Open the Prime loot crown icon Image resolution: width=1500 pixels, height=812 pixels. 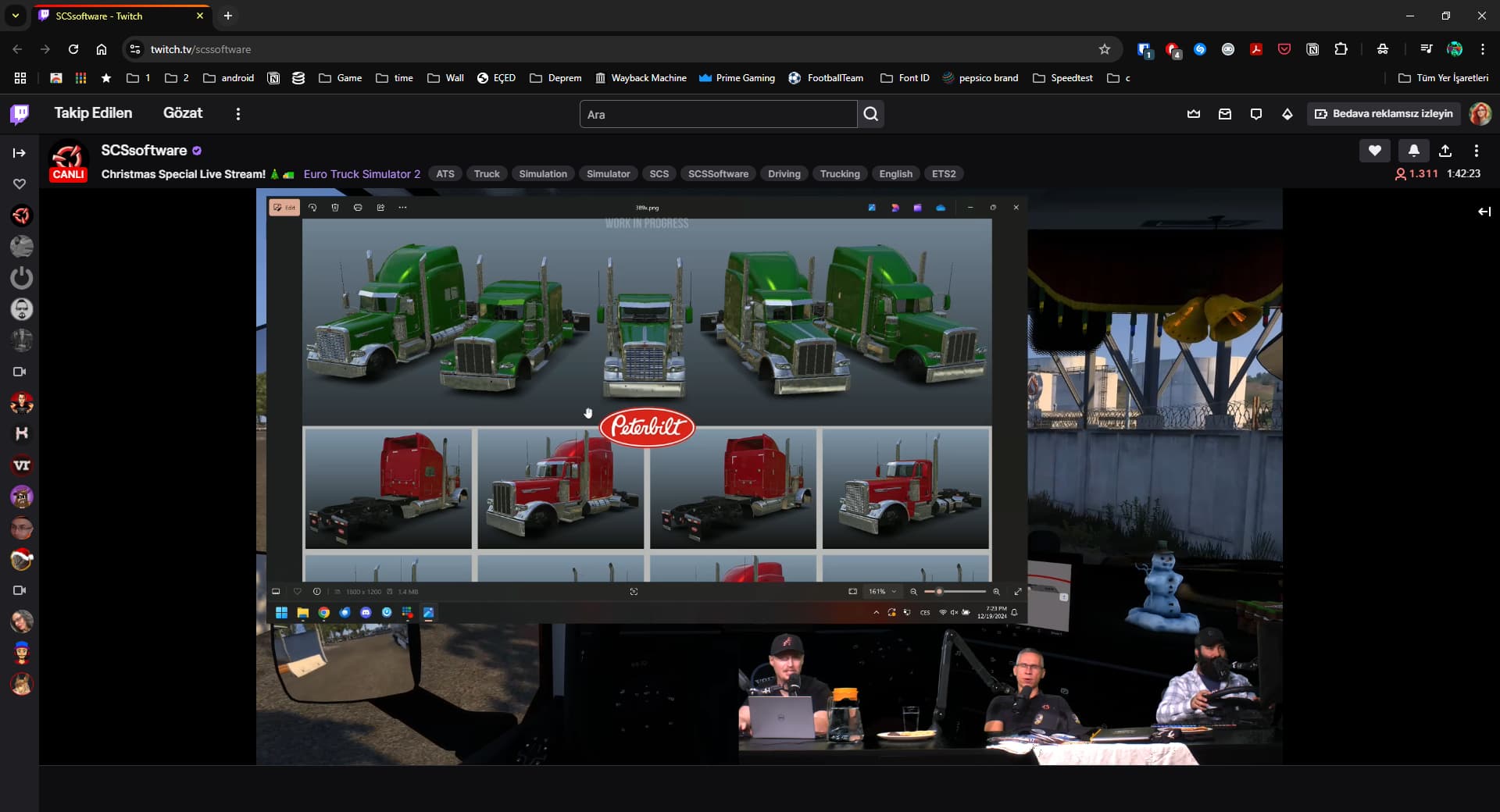coord(1193,114)
